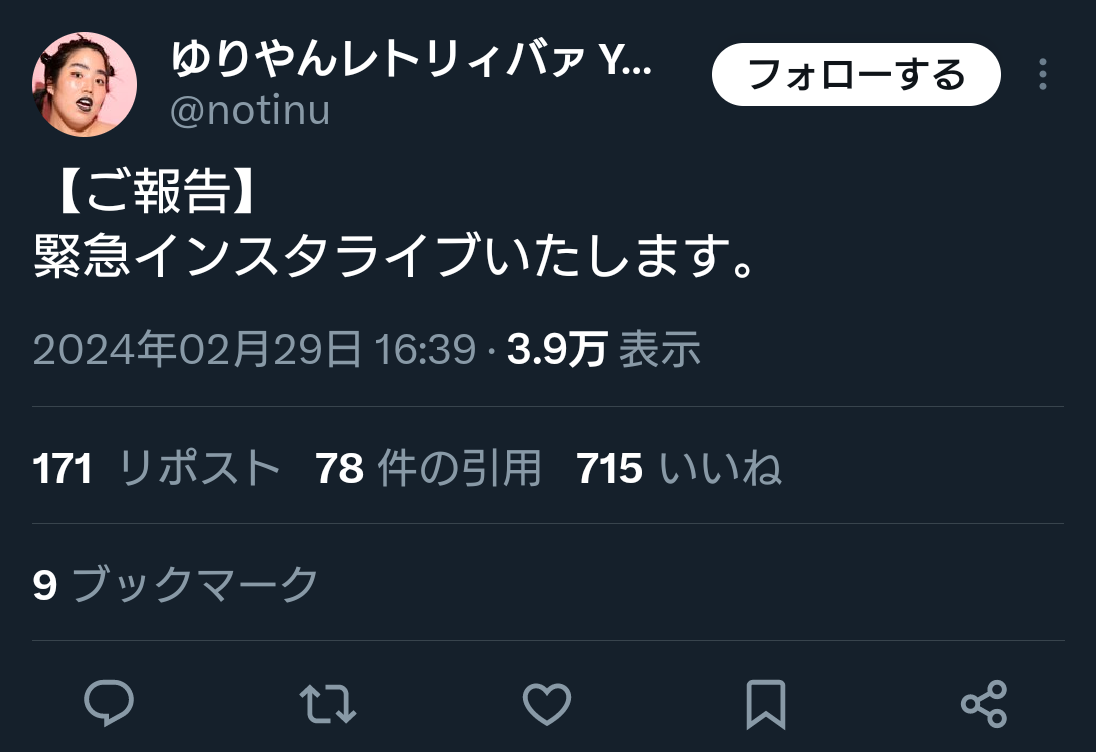View the 715 いいね likes list
The image size is (1096, 752).
[x=679, y=468]
